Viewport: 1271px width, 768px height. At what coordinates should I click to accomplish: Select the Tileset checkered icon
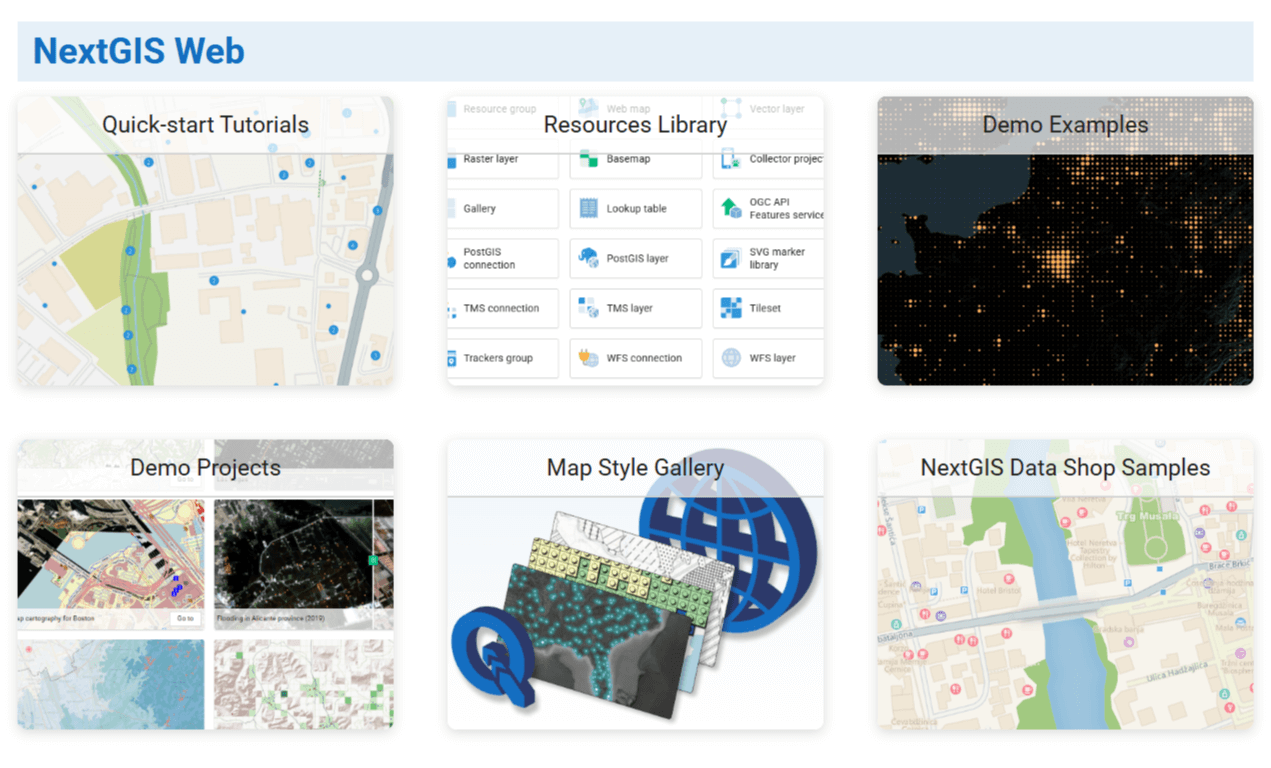pos(731,308)
